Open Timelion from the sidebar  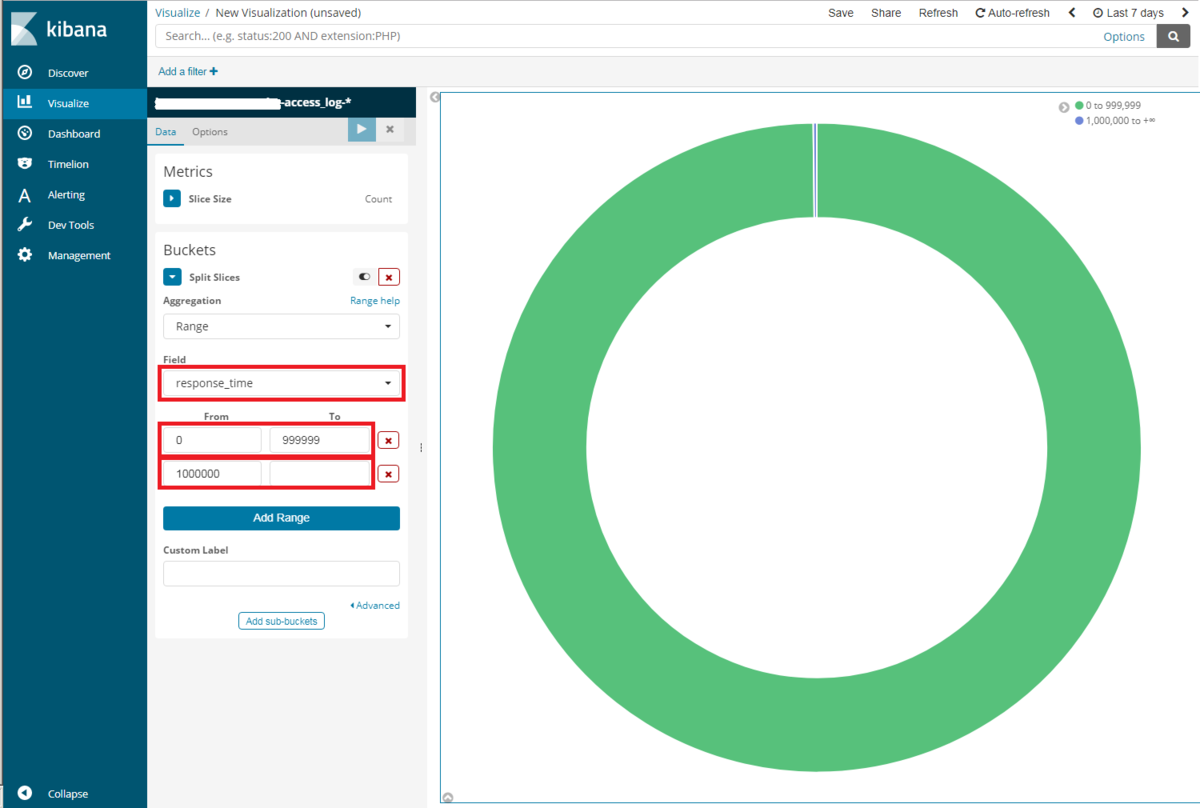pyautogui.click(x=68, y=164)
